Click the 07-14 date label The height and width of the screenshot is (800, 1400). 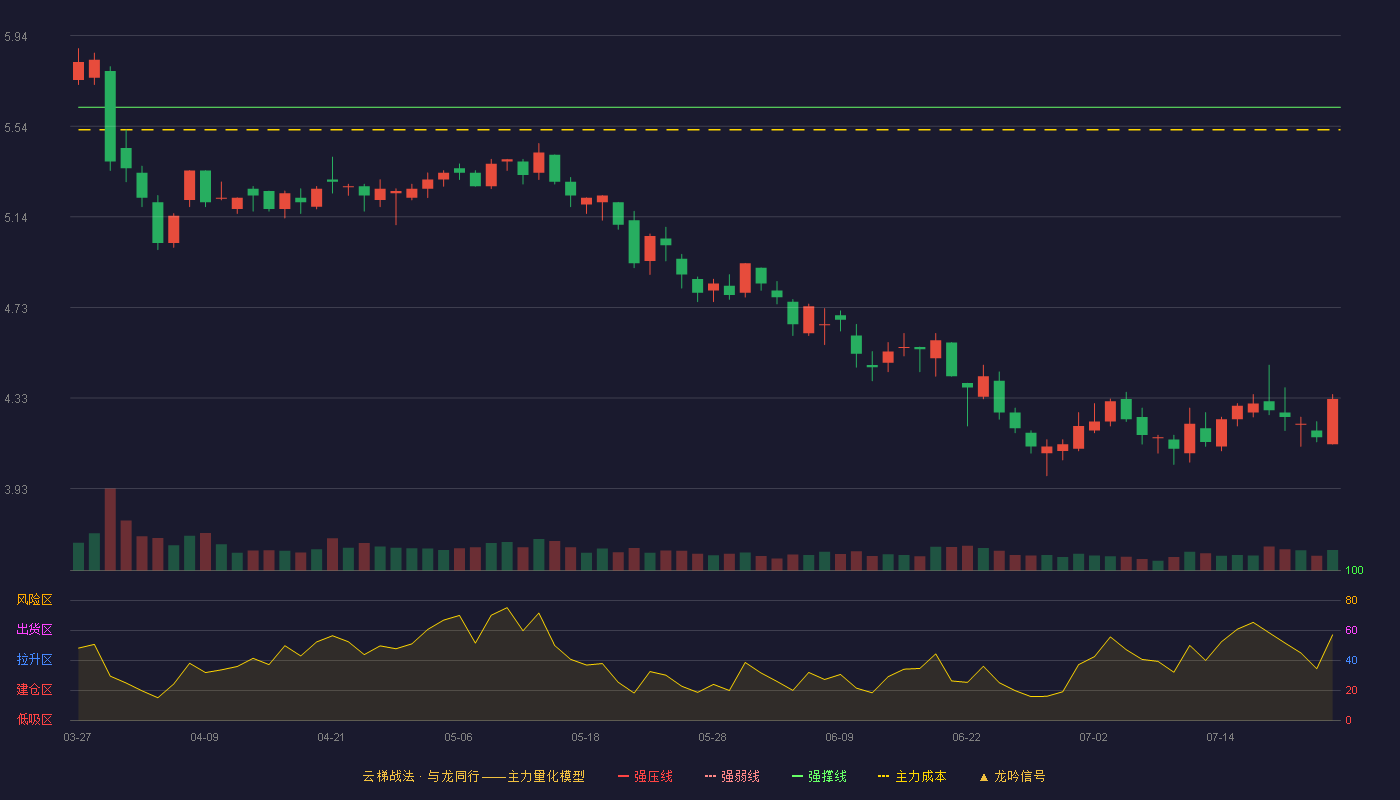[x=1220, y=737]
